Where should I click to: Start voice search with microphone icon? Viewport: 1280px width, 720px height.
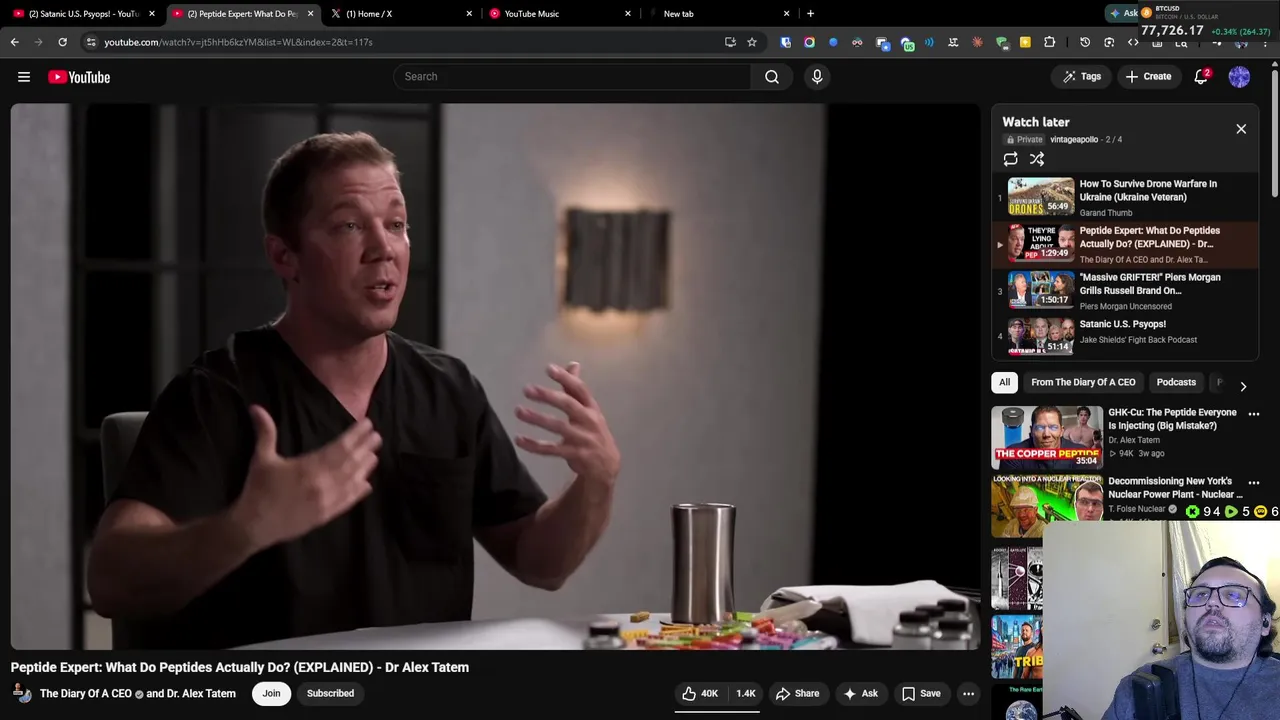point(817,77)
